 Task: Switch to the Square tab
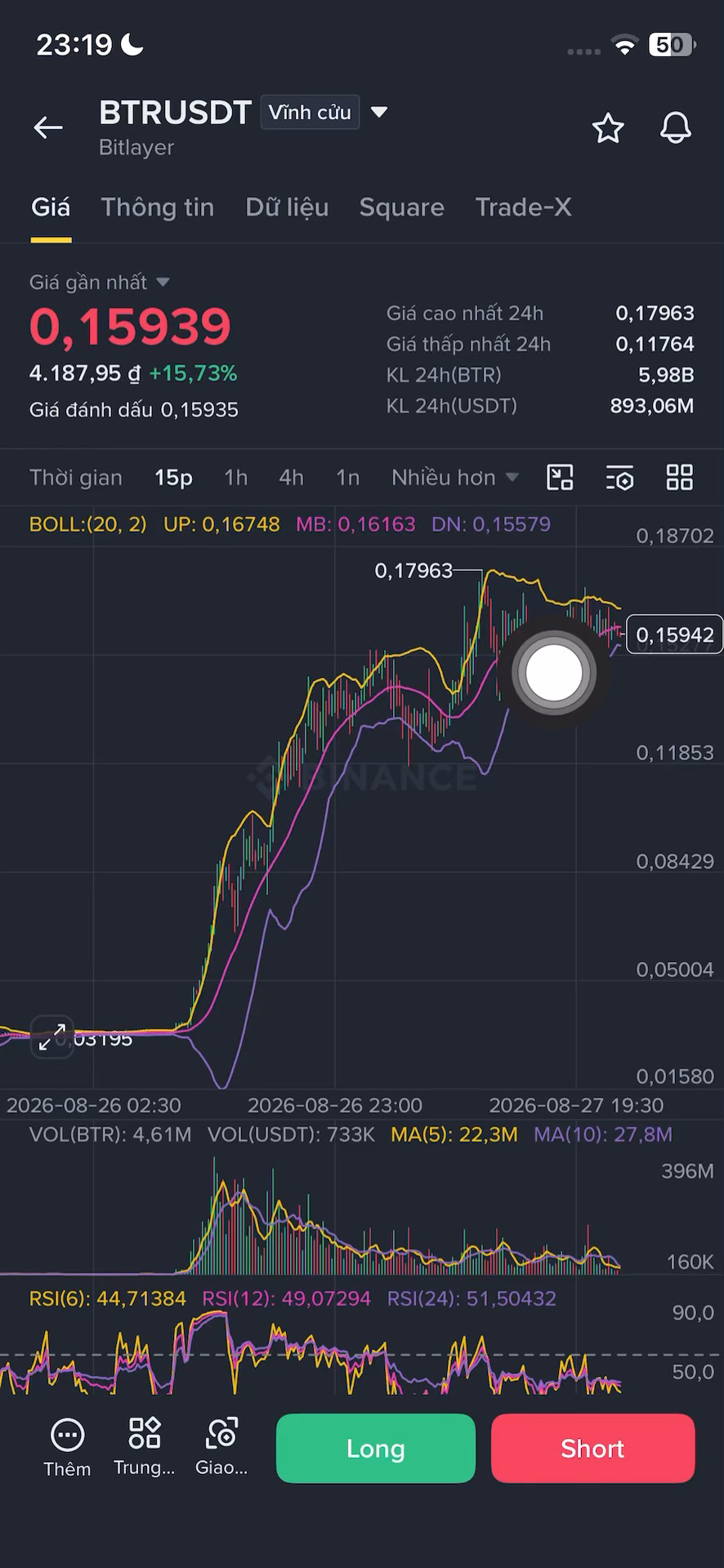click(402, 207)
